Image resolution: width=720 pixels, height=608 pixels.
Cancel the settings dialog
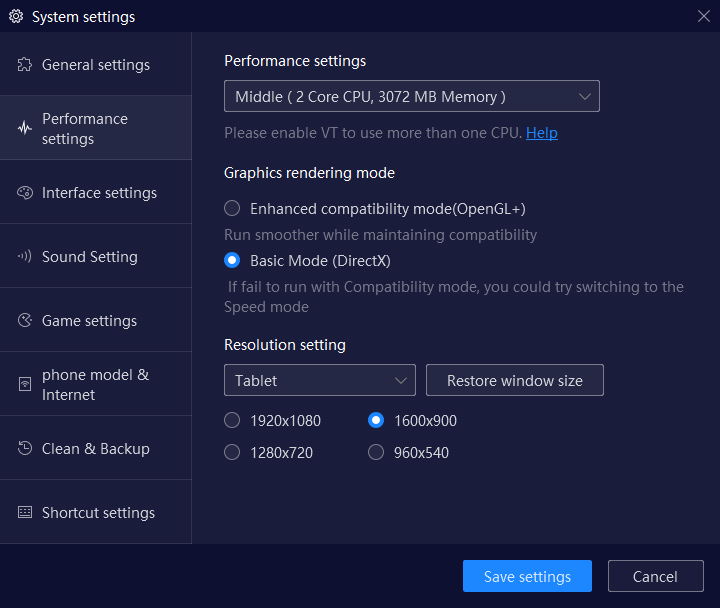click(656, 576)
